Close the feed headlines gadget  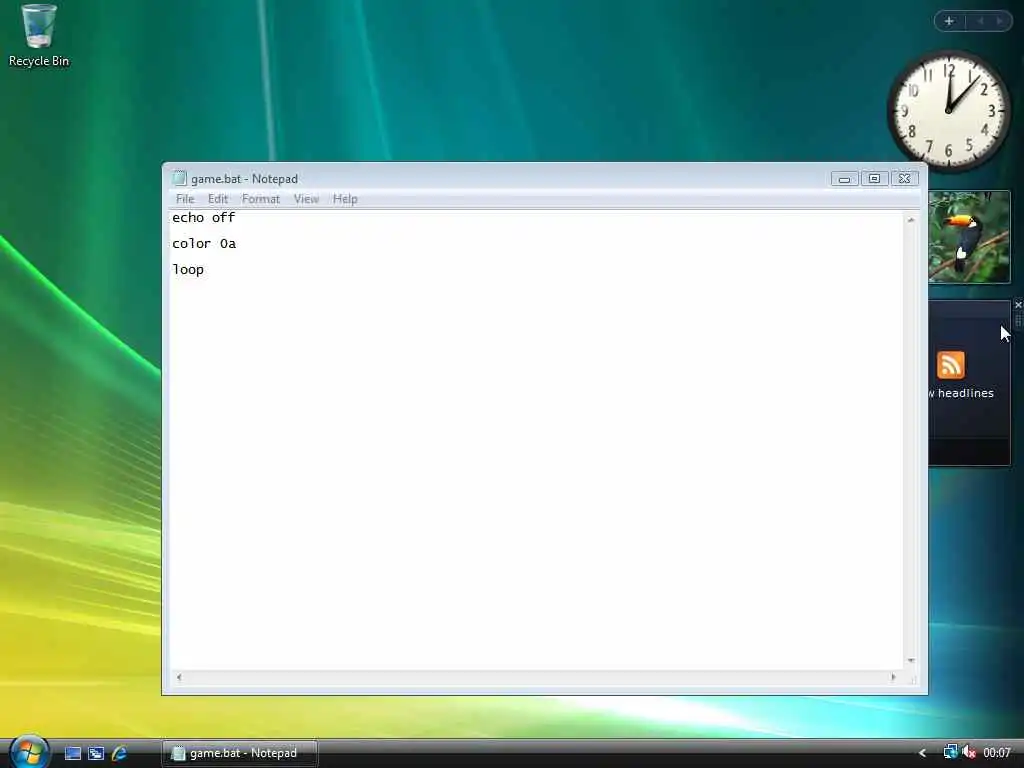(1018, 305)
